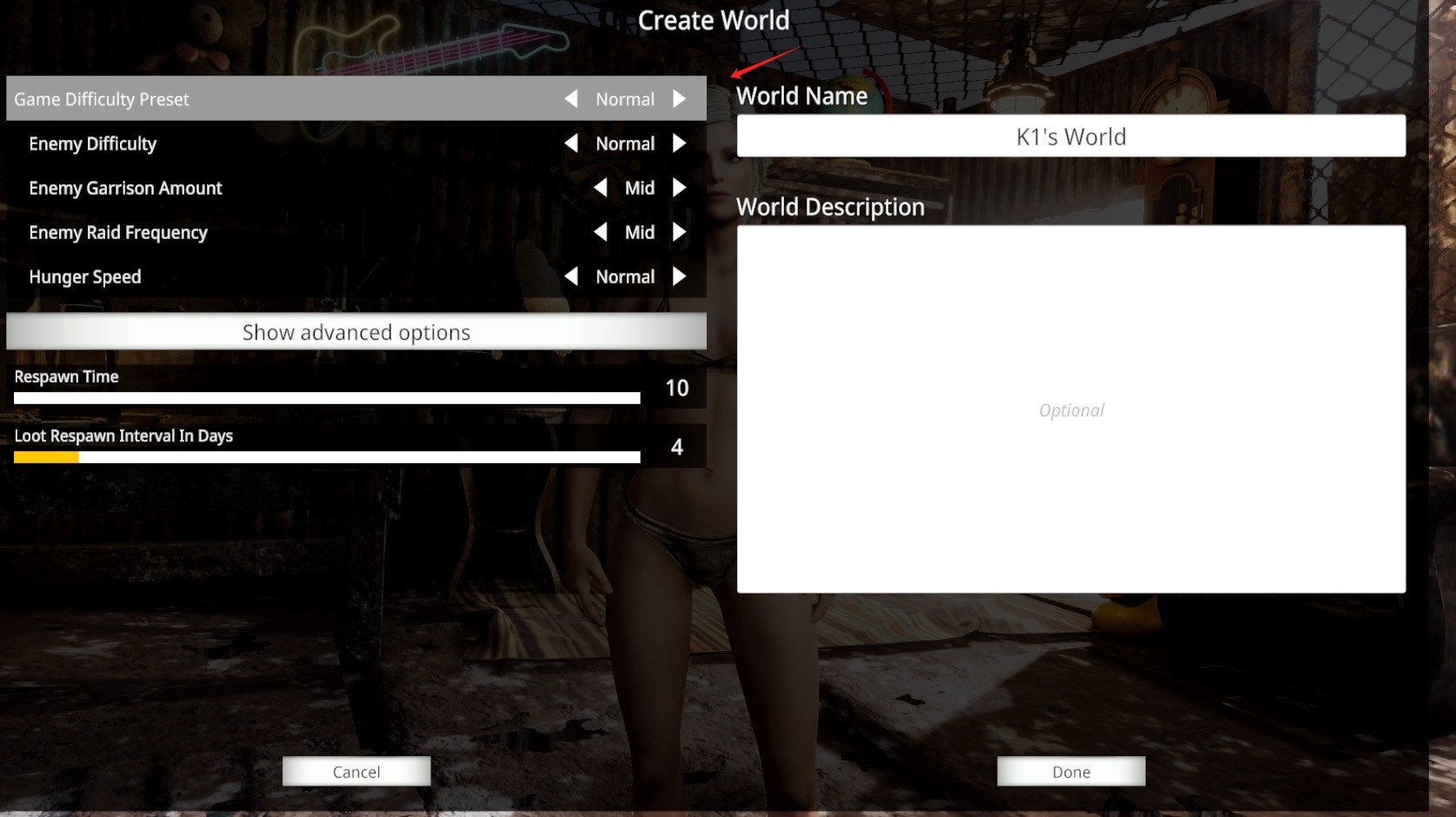The width and height of the screenshot is (1456, 817).
Task: Select the Game Difficulty Preset row label
Action: (x=101, y=99)
